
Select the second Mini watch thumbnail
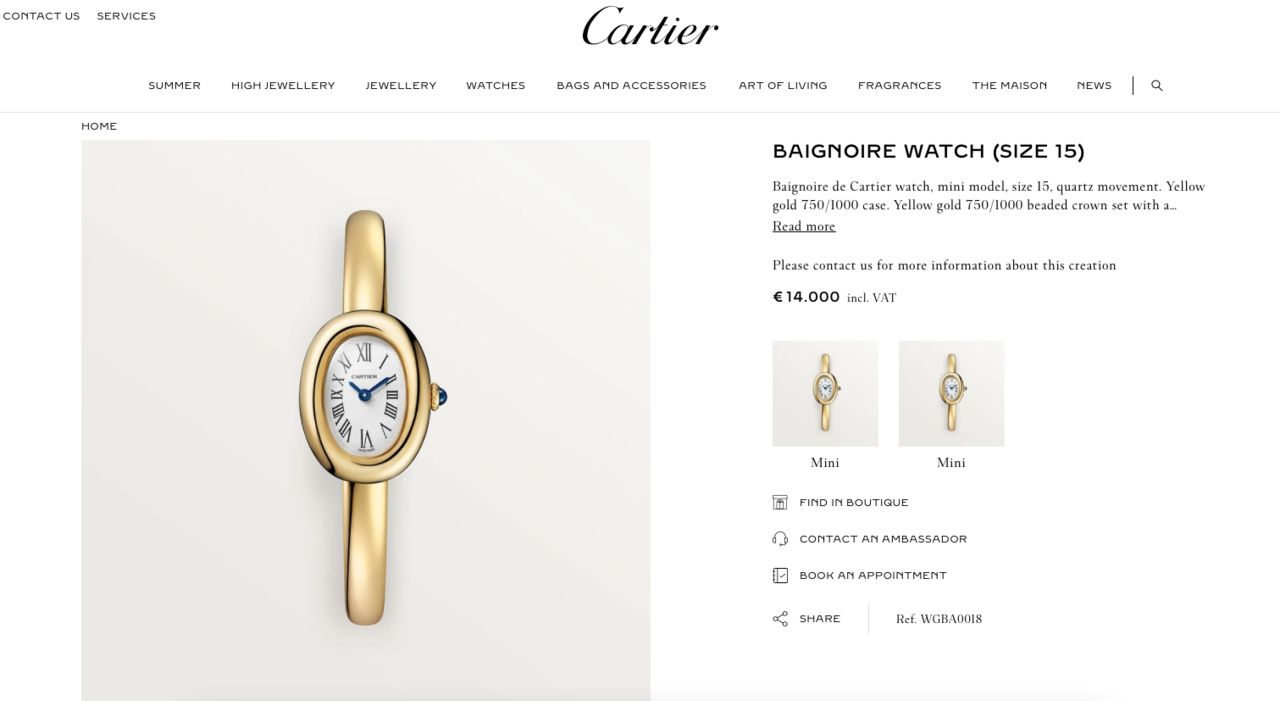coord(951,394)
